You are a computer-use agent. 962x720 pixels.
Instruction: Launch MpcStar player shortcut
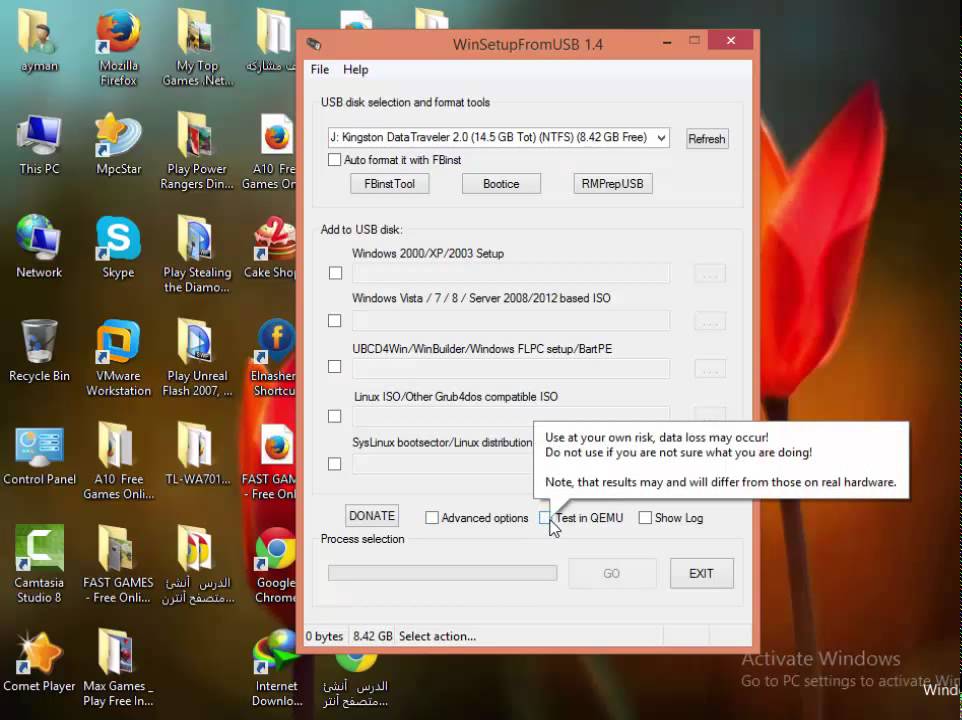(118, 142)
